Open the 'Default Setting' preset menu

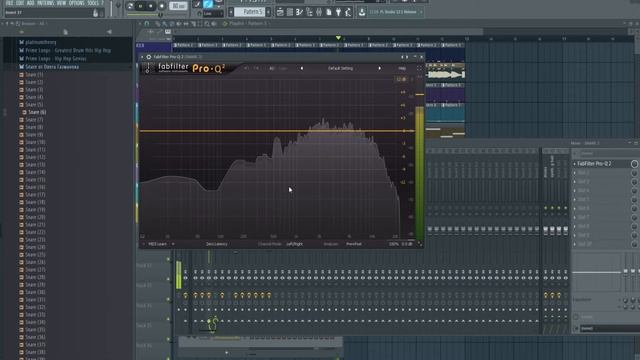(340, 69)
